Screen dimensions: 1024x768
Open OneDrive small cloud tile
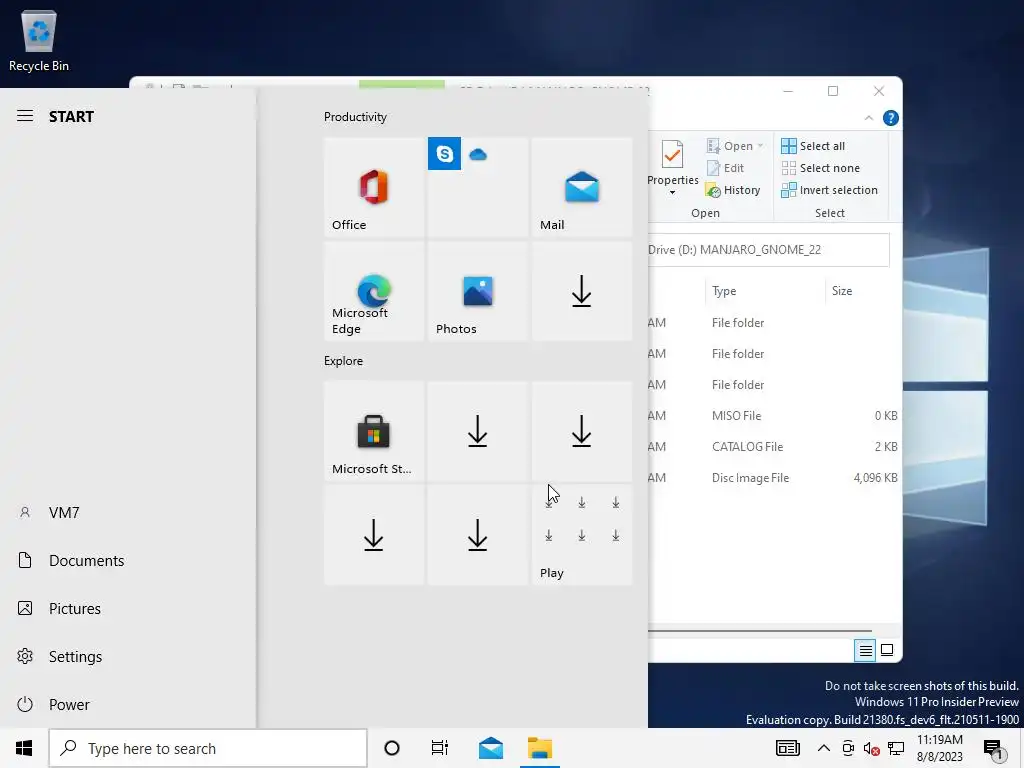click(x=478, y=154)
